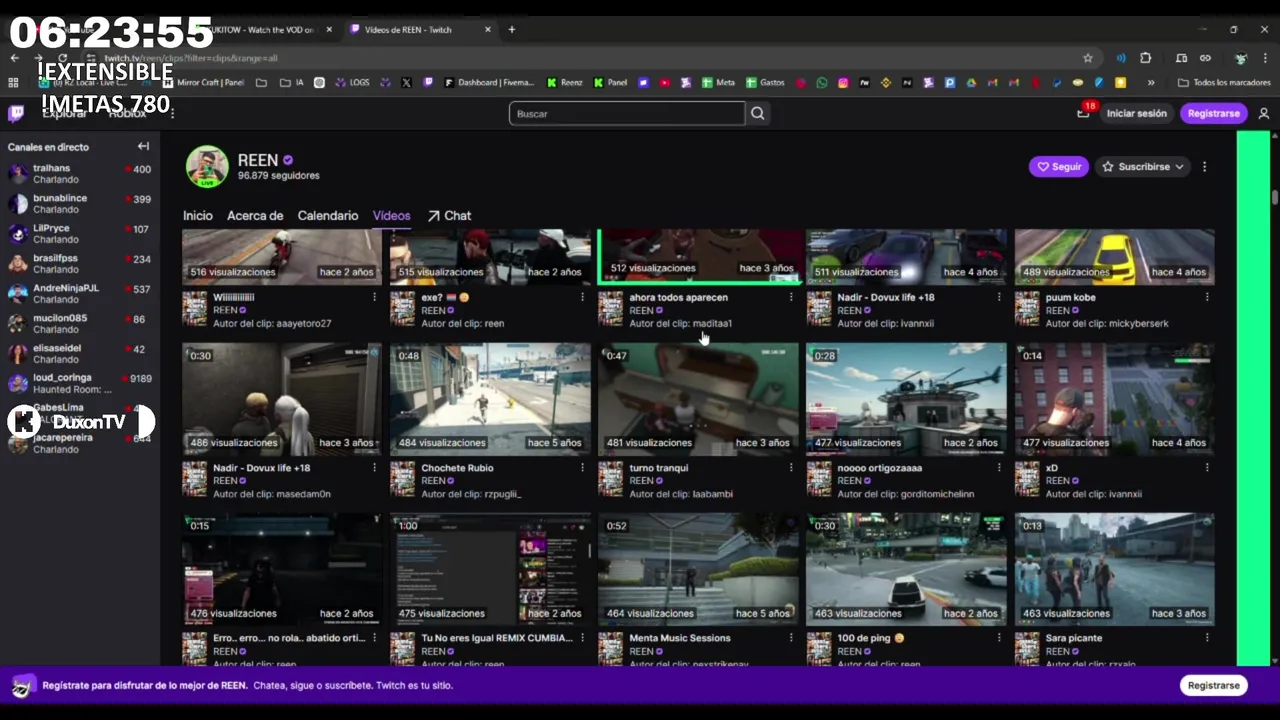
Task: Open the notifications inbox with badge 18
Action: 1083,113
